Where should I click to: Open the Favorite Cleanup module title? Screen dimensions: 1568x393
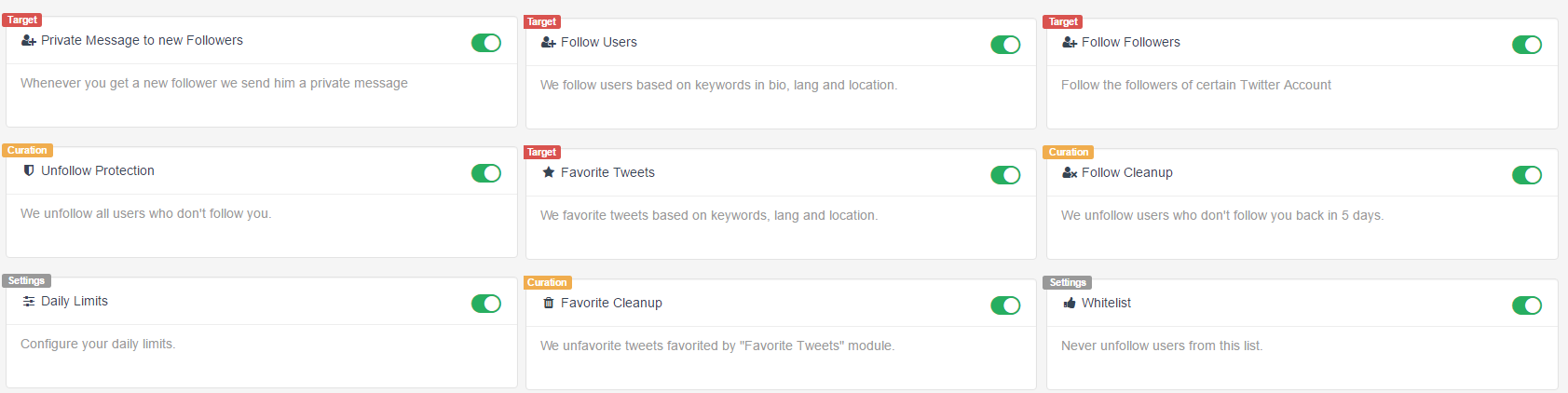611,304
